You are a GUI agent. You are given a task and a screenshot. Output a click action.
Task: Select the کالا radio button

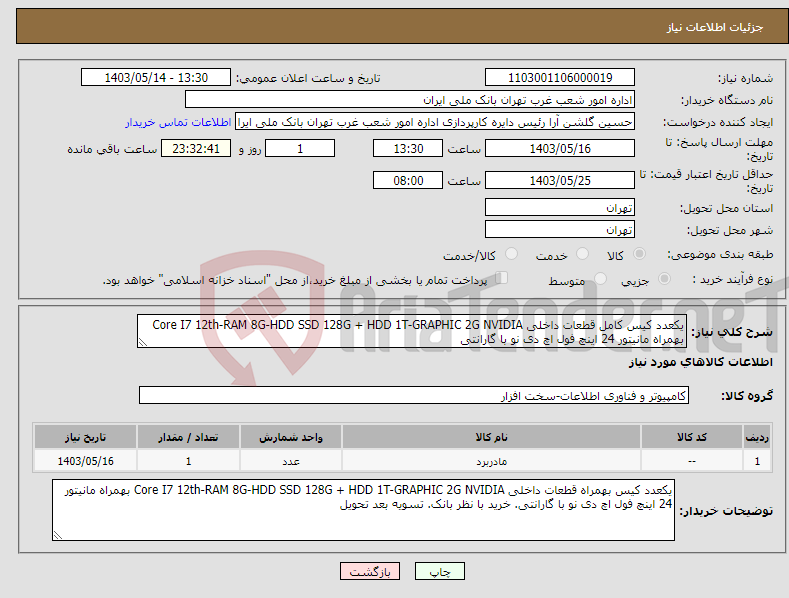click(x=640, y=254)
